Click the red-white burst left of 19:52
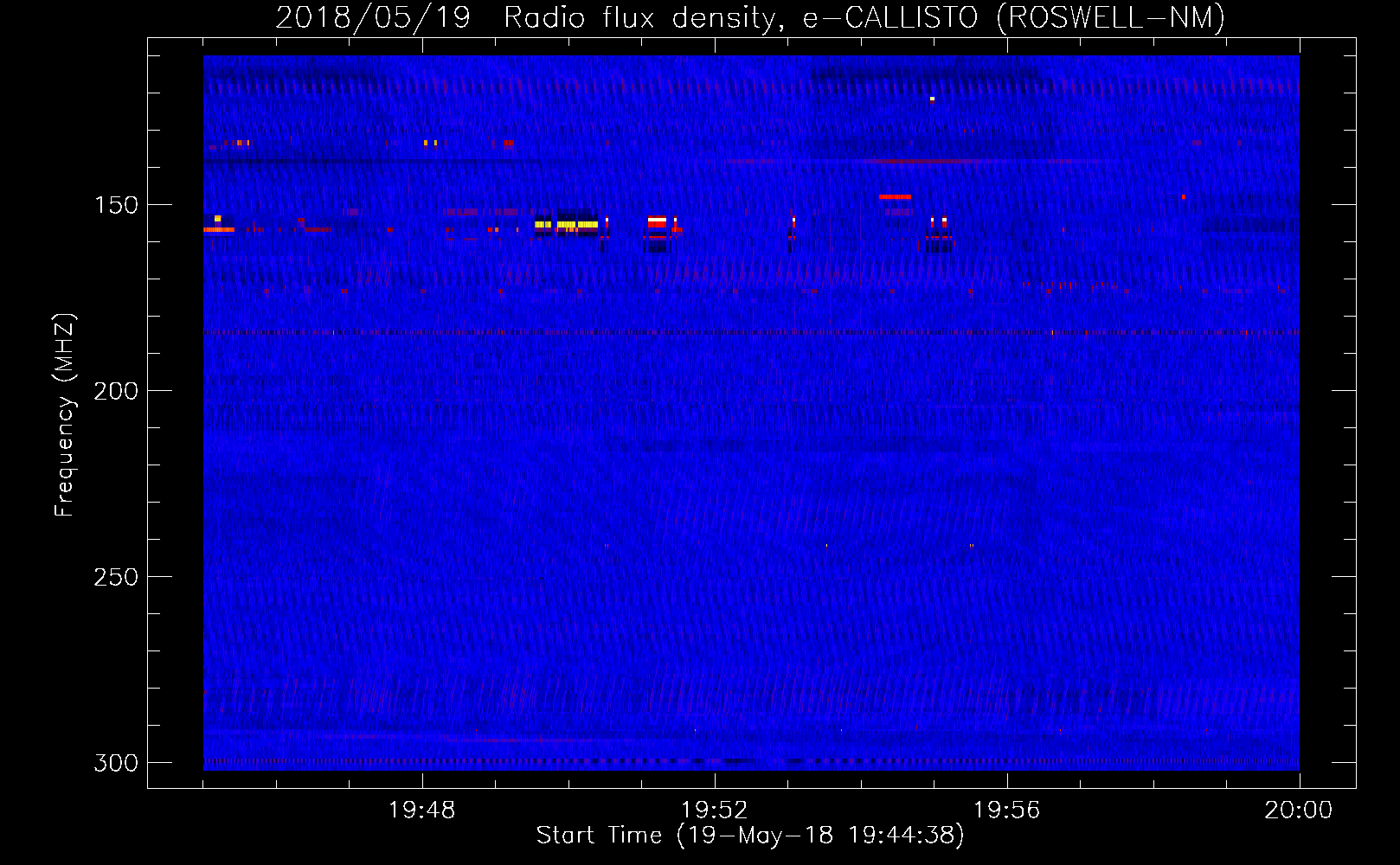Screen dimensions: 1400x865 [x=657, y=222]
